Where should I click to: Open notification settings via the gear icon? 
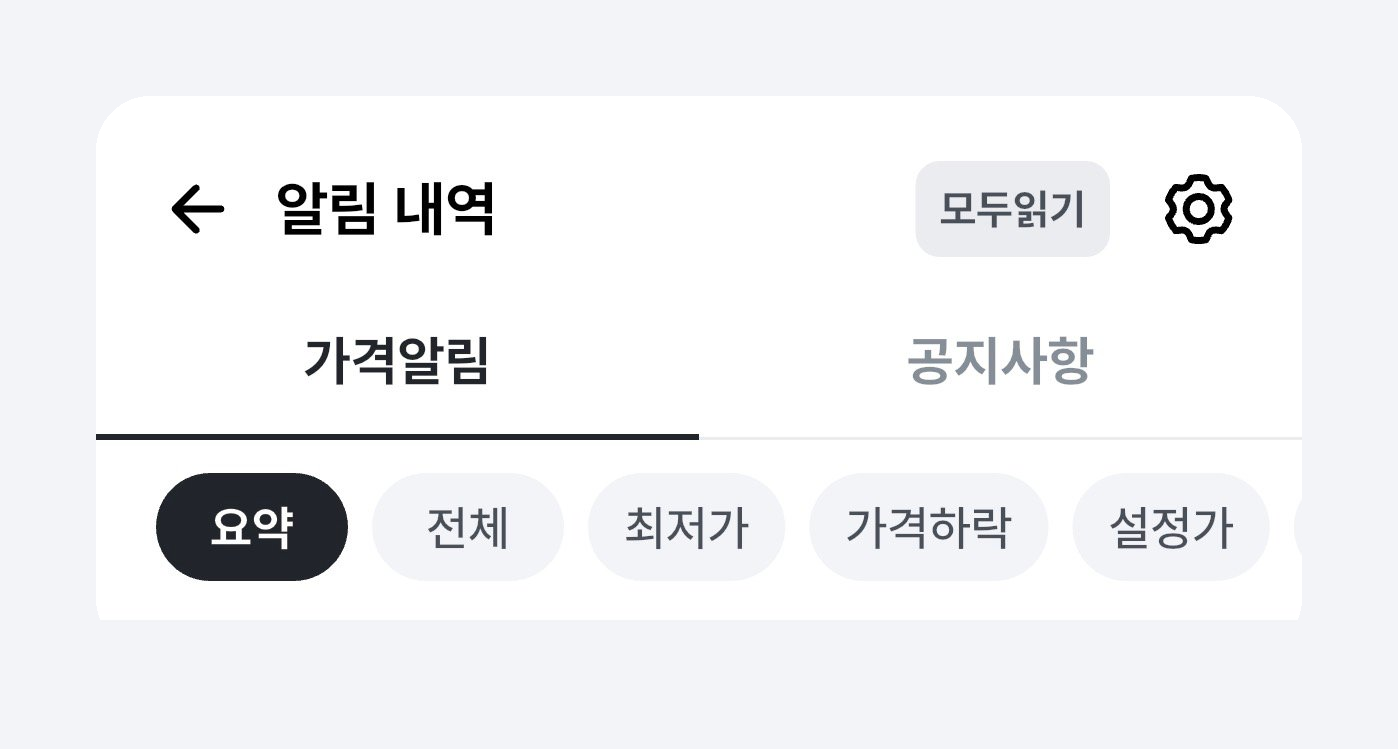click(x=1198, y=209)
